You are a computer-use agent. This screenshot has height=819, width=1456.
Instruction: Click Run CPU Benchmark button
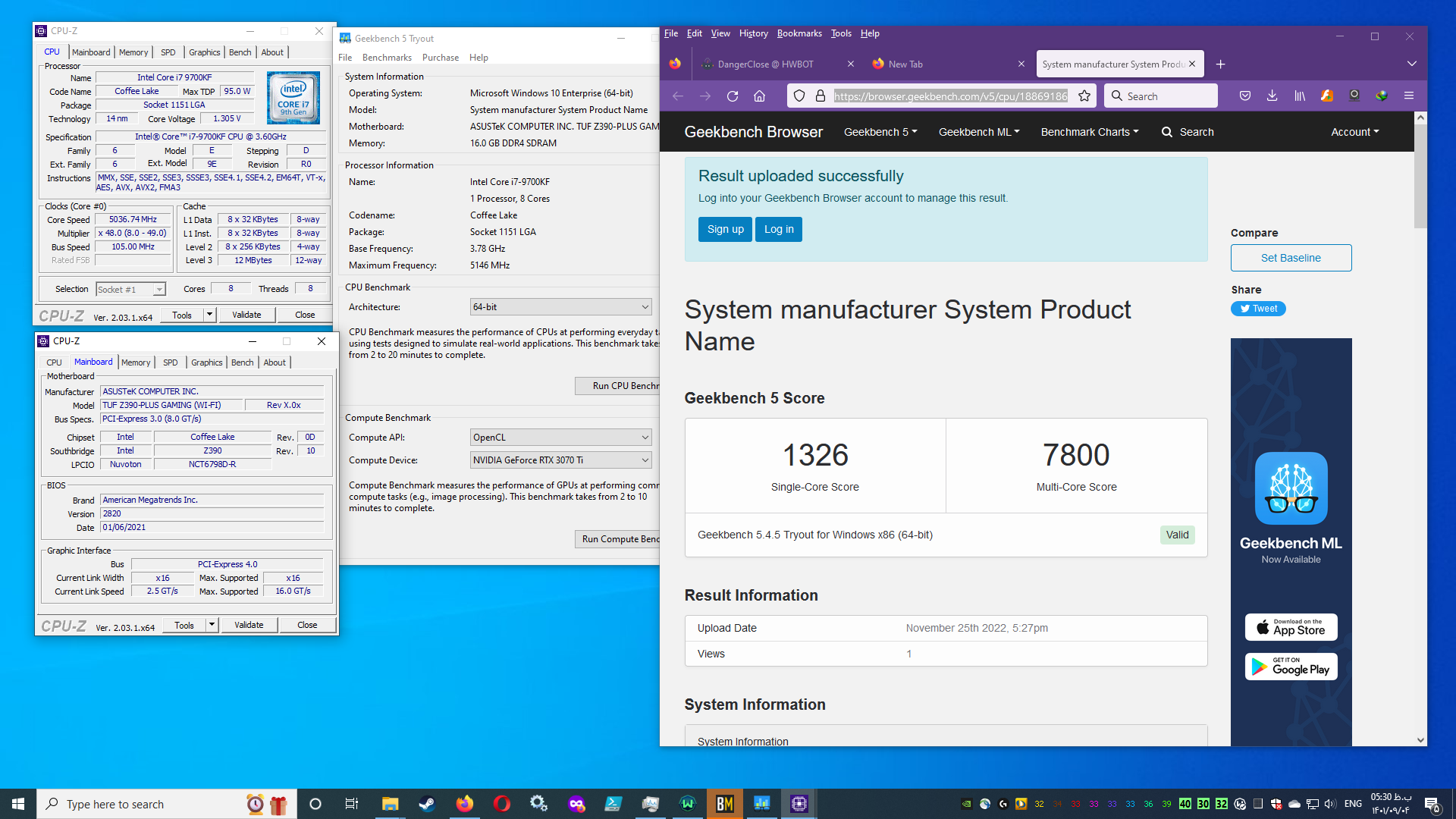(617, 386)
